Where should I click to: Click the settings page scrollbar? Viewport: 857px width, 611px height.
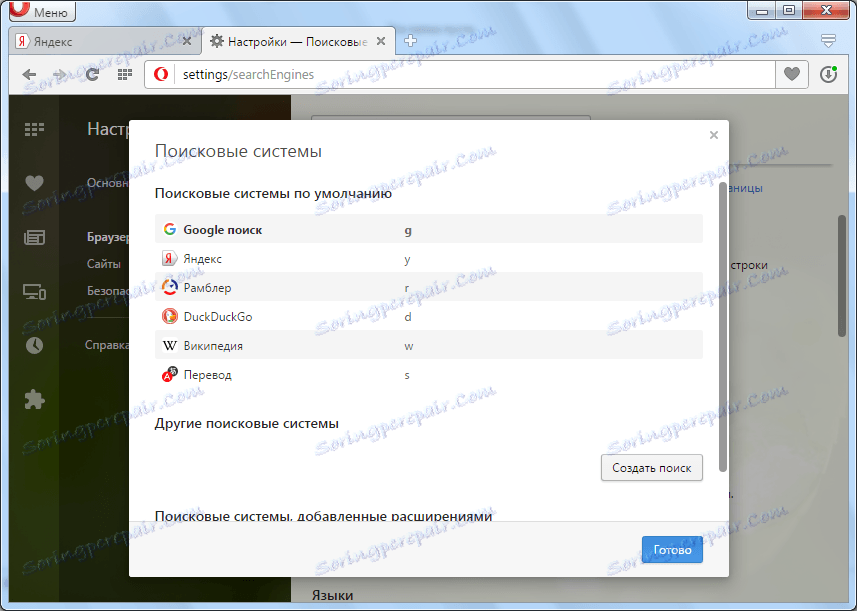tap(842, 275)
